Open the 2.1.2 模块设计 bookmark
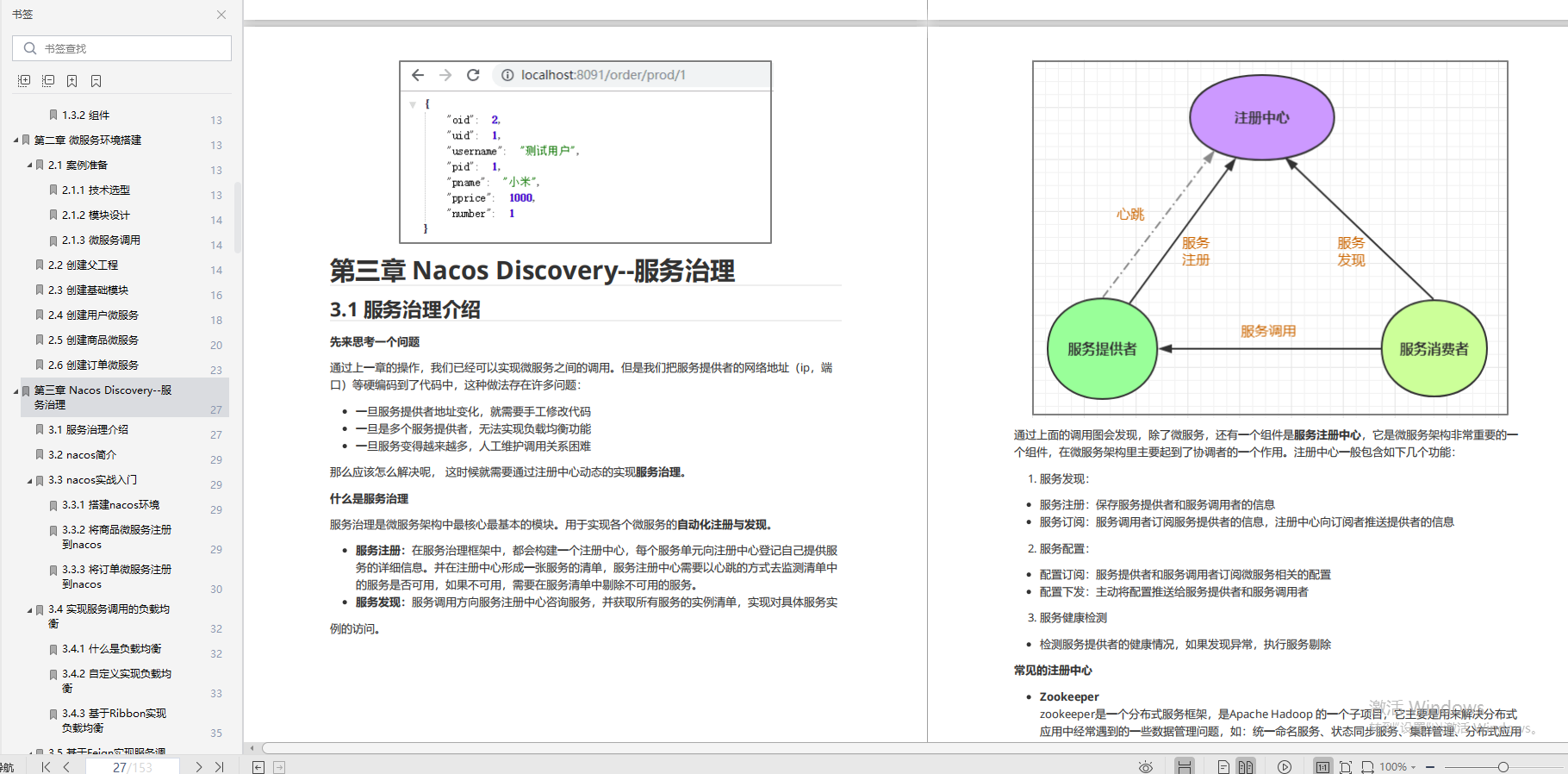Viewport: 1568px width, 774px height. pyautogui.click(x=96, y=215)
